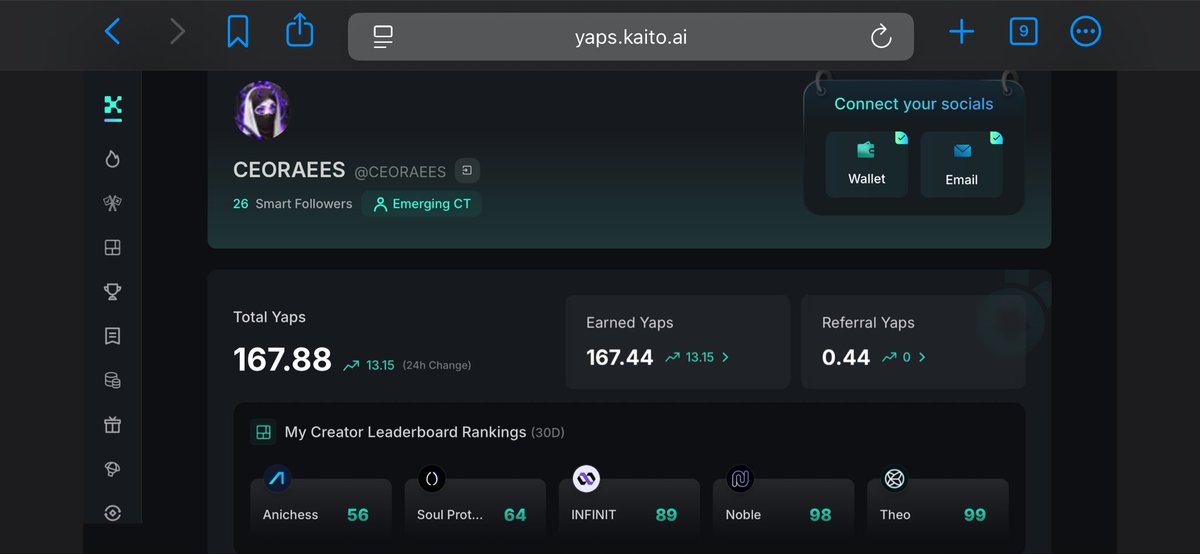The width and height of the screenshot is (1200, 554).
Task: Click the Anichess logo icon
Action: tap(277, 479)
